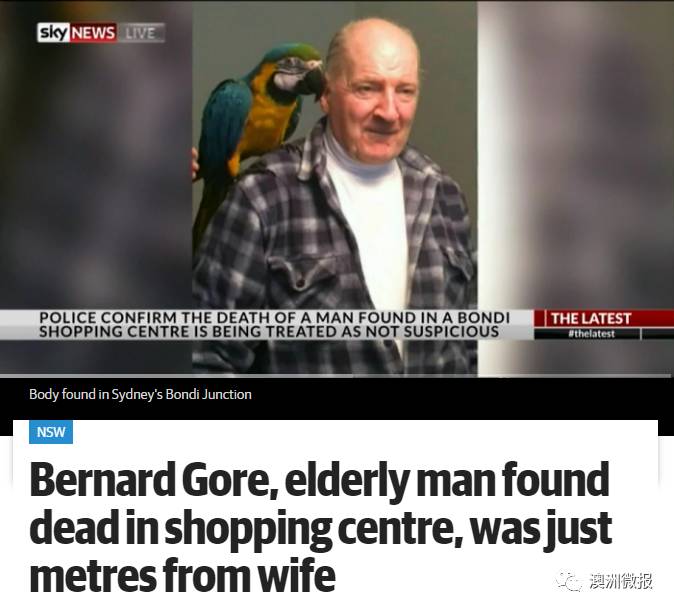The image size is (674, 611).
Task: Click the police confirm news ticker text
Action: 274,325
